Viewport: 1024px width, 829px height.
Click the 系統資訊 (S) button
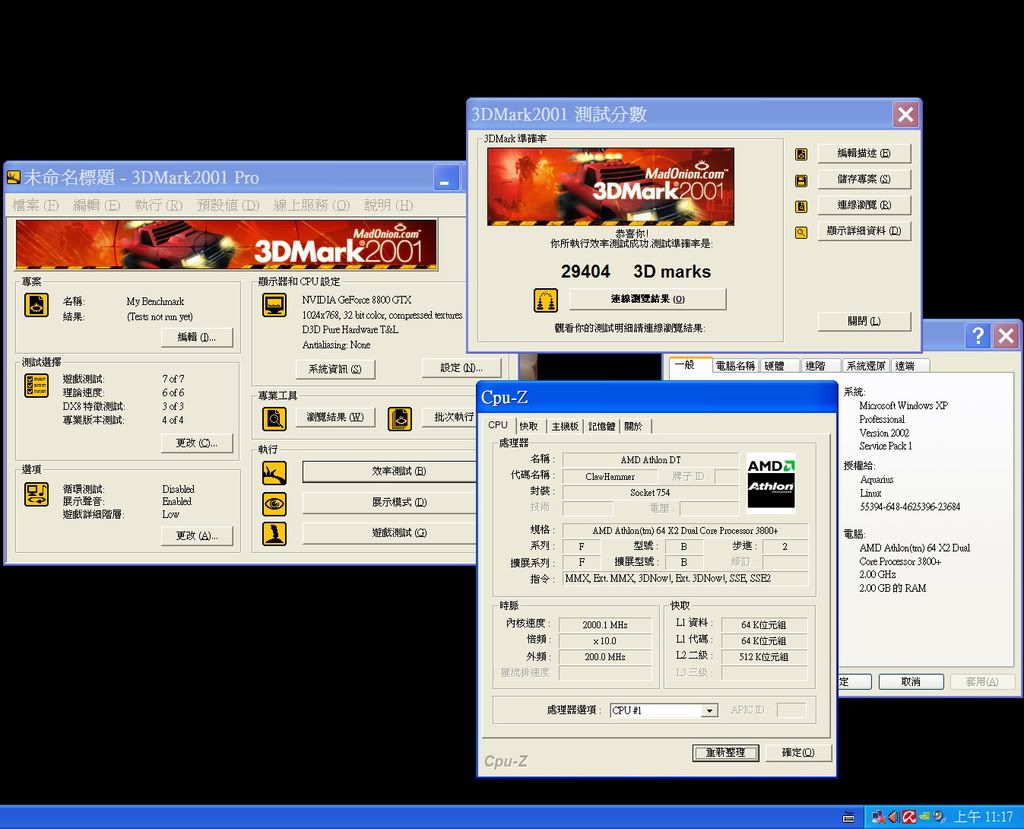pos(335,369)
